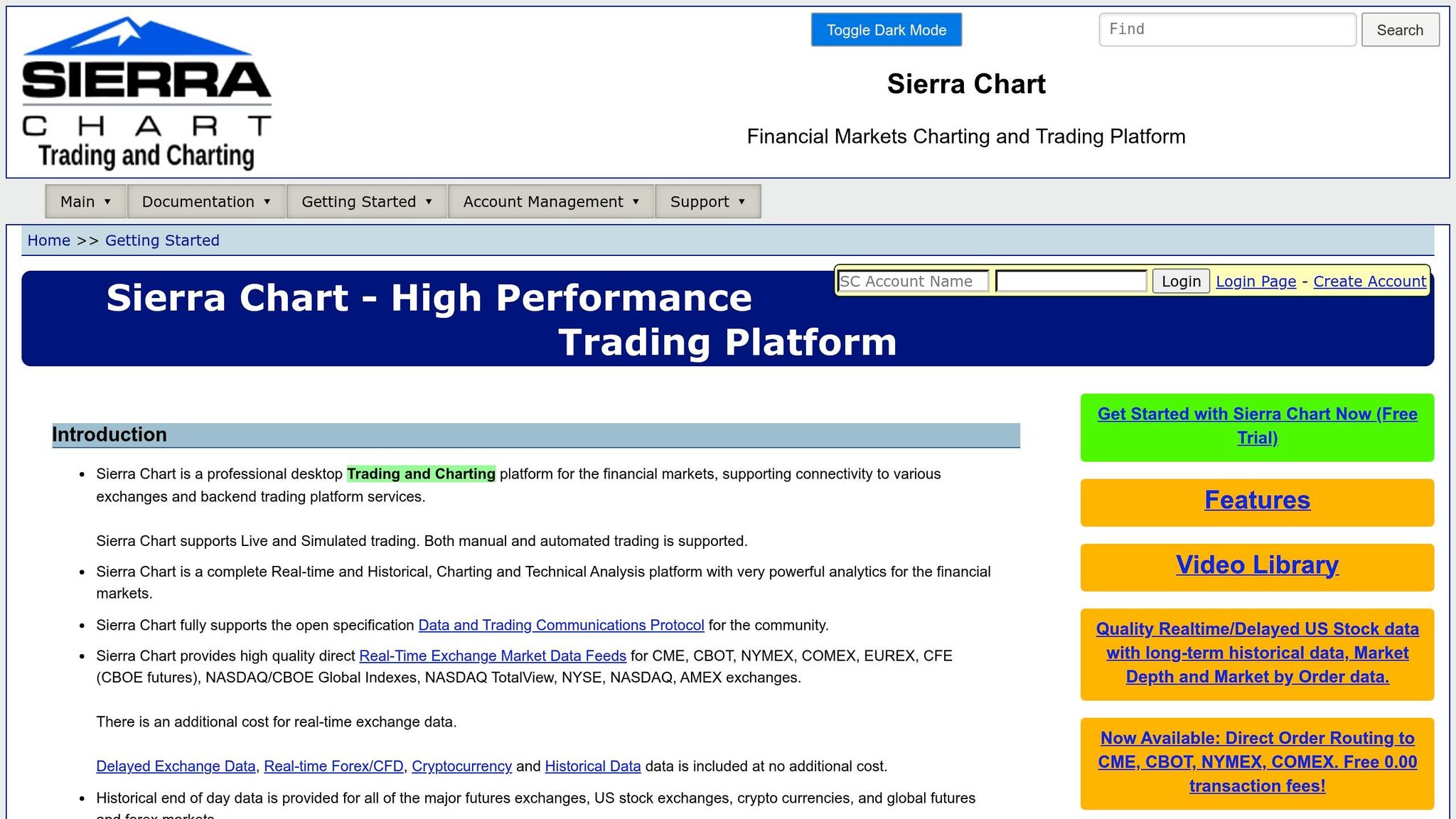This screenshot has width=1456, height=819.
Task: Toggle Dark Mode button
Action: 886,30
